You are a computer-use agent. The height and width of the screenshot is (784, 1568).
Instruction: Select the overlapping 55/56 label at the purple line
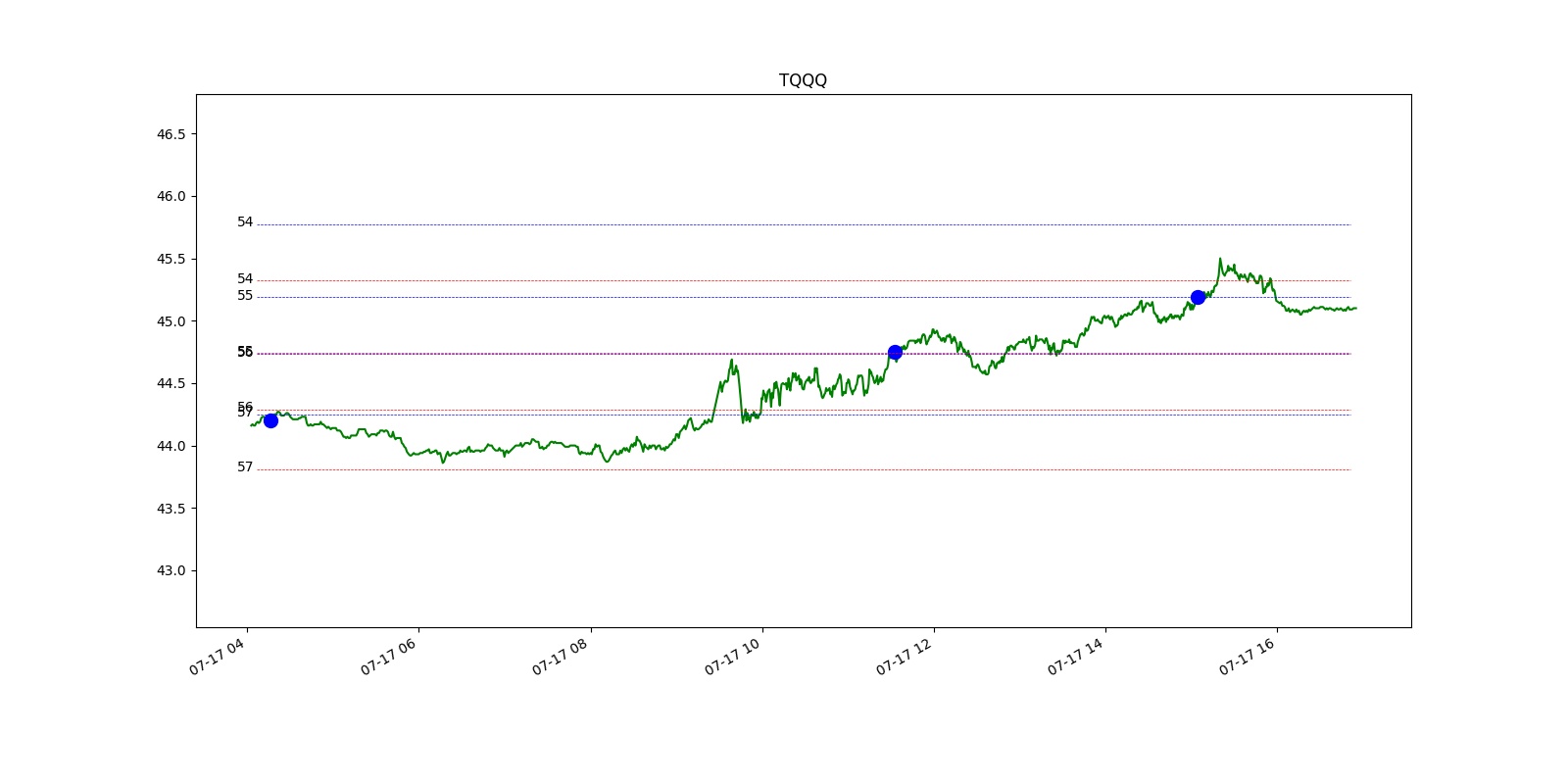click(245, 352)
